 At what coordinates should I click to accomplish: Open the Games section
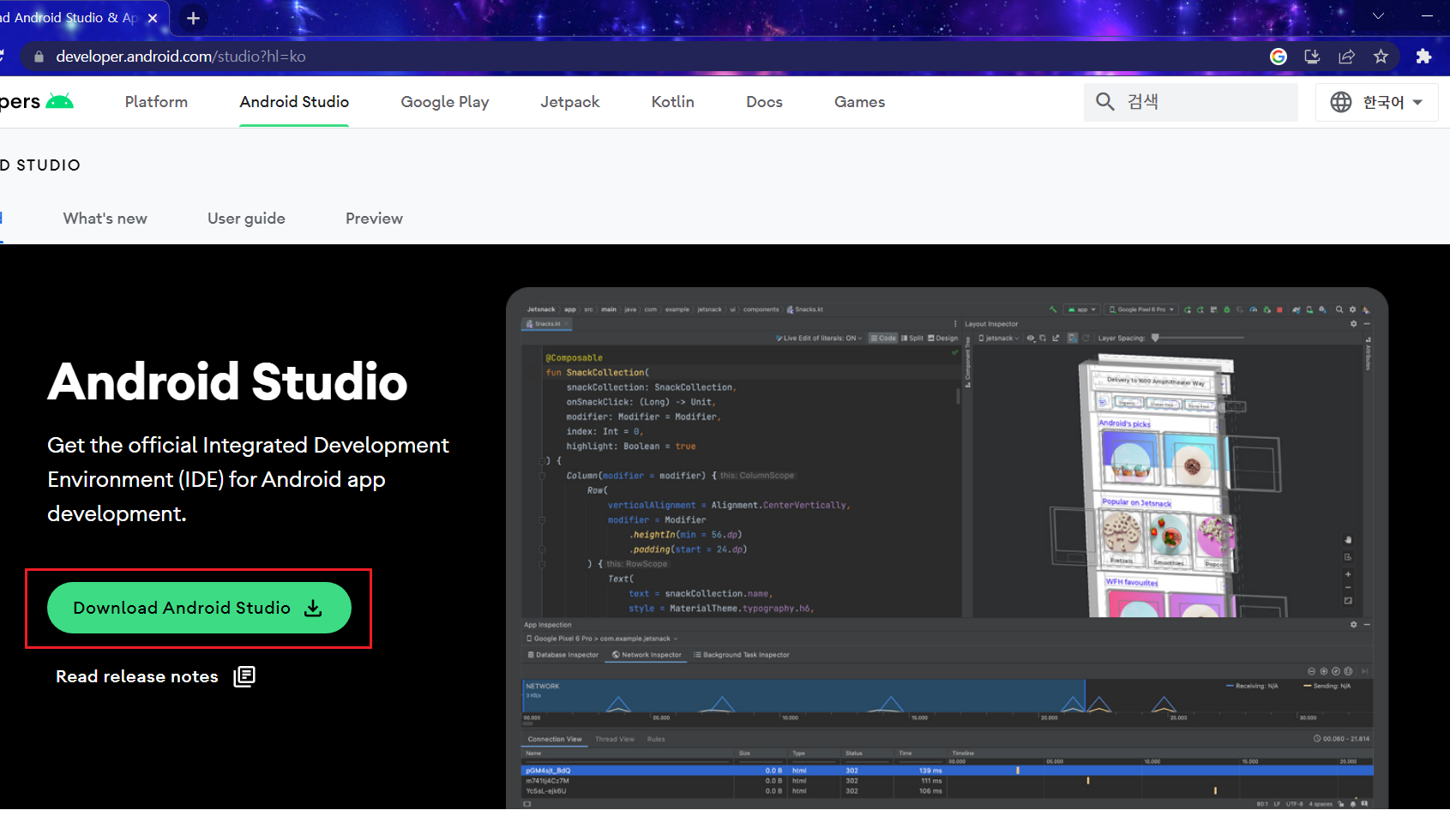[x=859, y=102]
